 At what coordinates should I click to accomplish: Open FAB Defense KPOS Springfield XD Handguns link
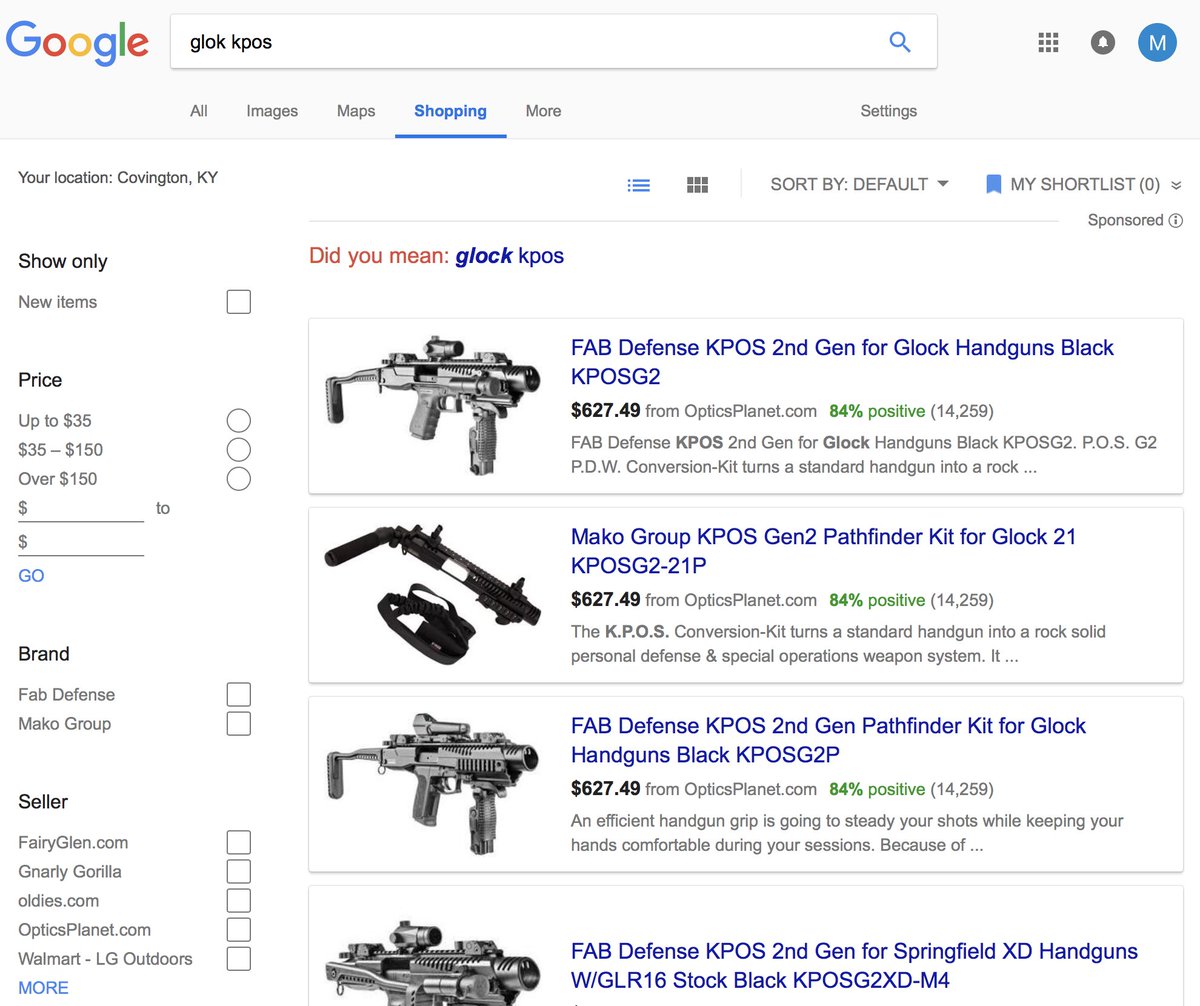pos(854,965)
